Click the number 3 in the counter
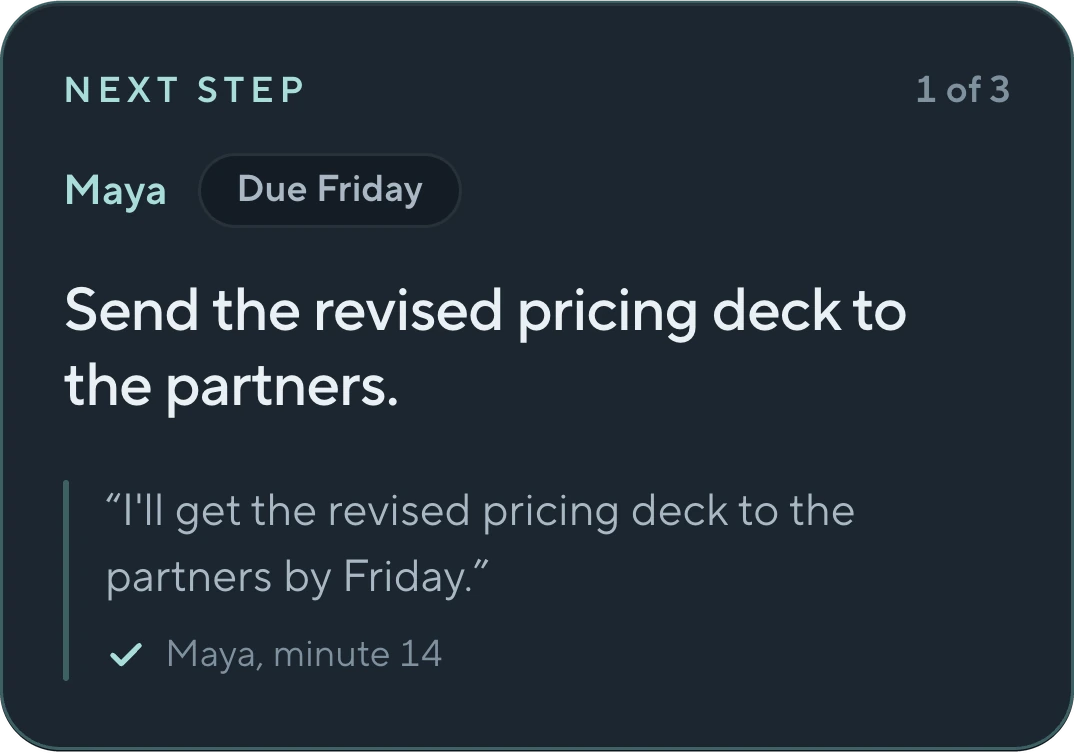1074x753 pixels. click(1000, 90)
